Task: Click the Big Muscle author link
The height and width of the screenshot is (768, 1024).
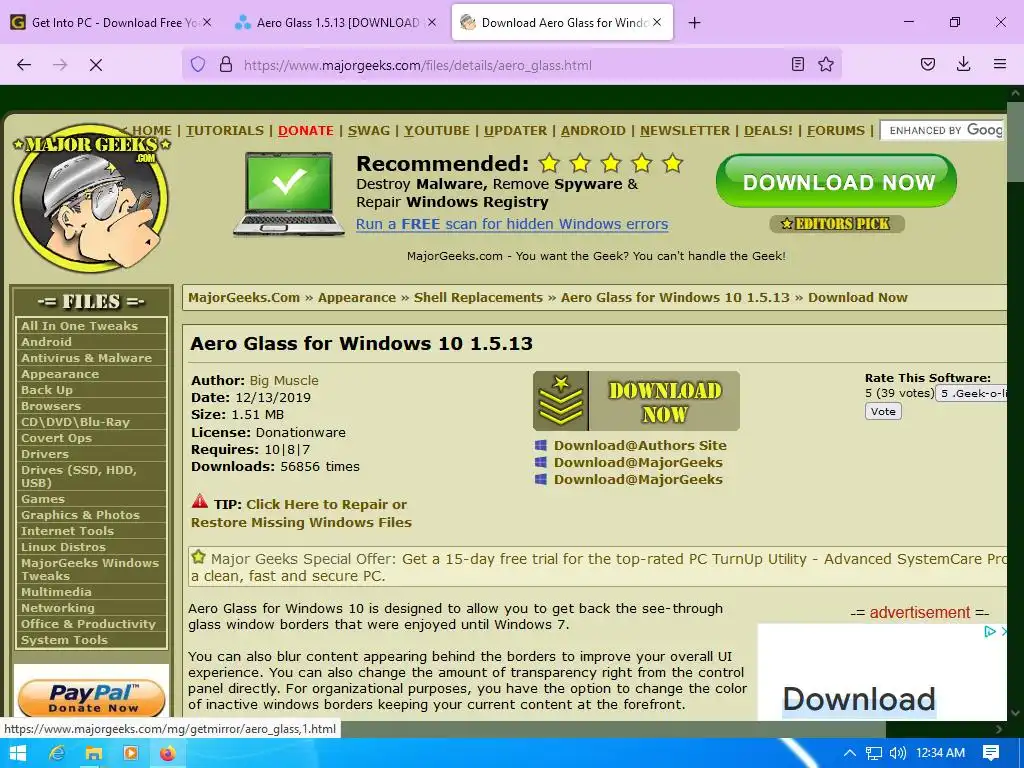Action: pos(284,381)
